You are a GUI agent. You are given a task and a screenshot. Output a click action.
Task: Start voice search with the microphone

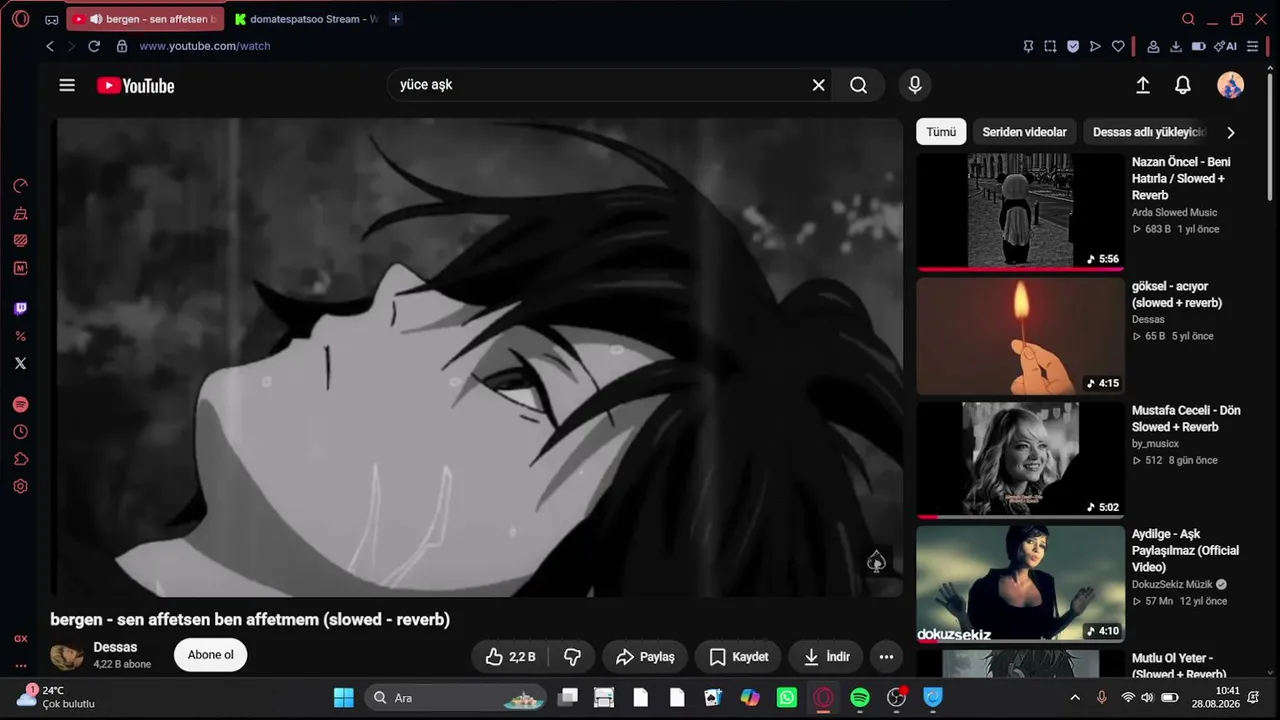pyautogui.click(x=914, y=85)
